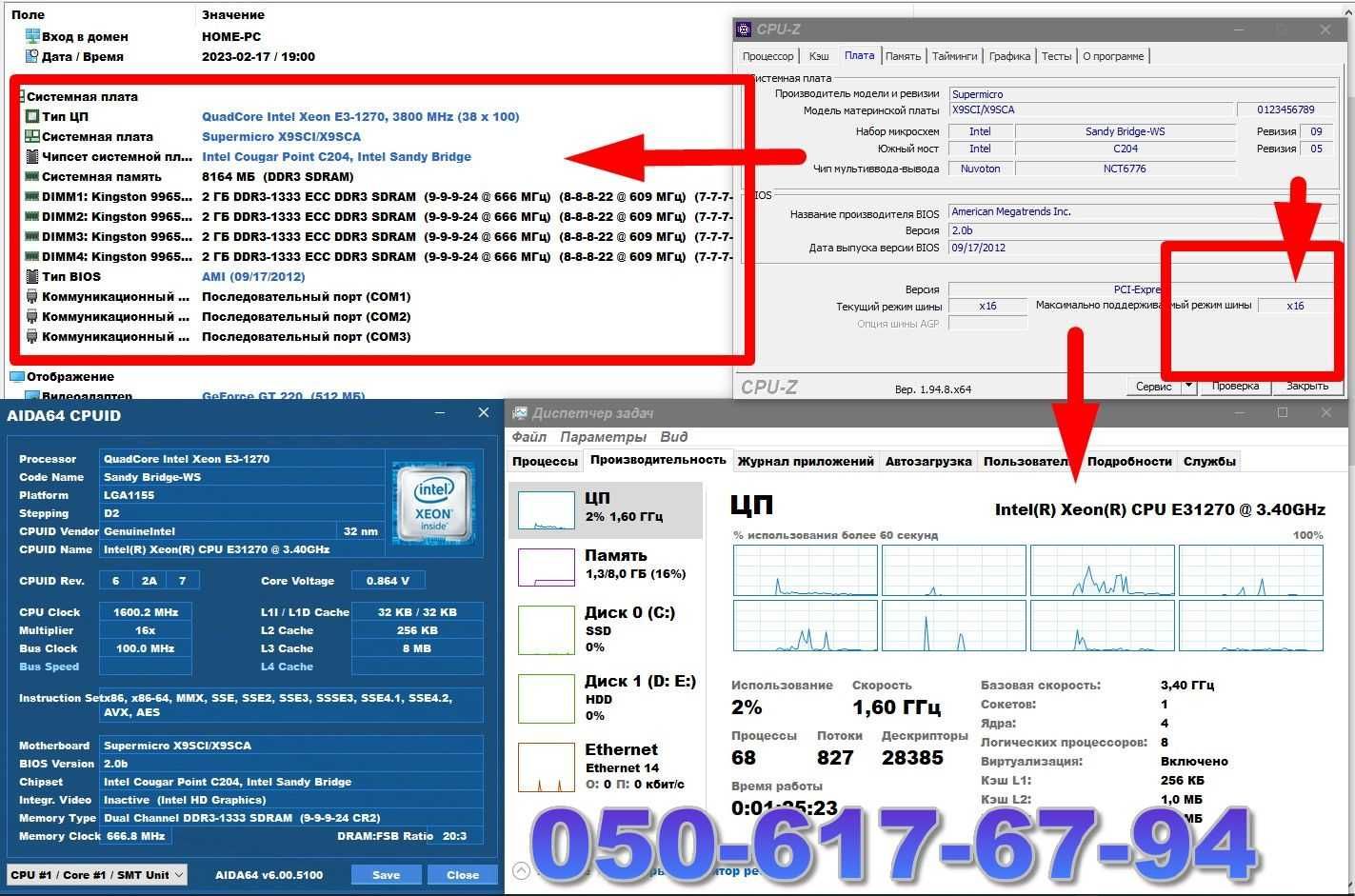1355x896 pixels.
Task: Click the NCT6776 field in CPU-Z
Action: (1126, 169)
